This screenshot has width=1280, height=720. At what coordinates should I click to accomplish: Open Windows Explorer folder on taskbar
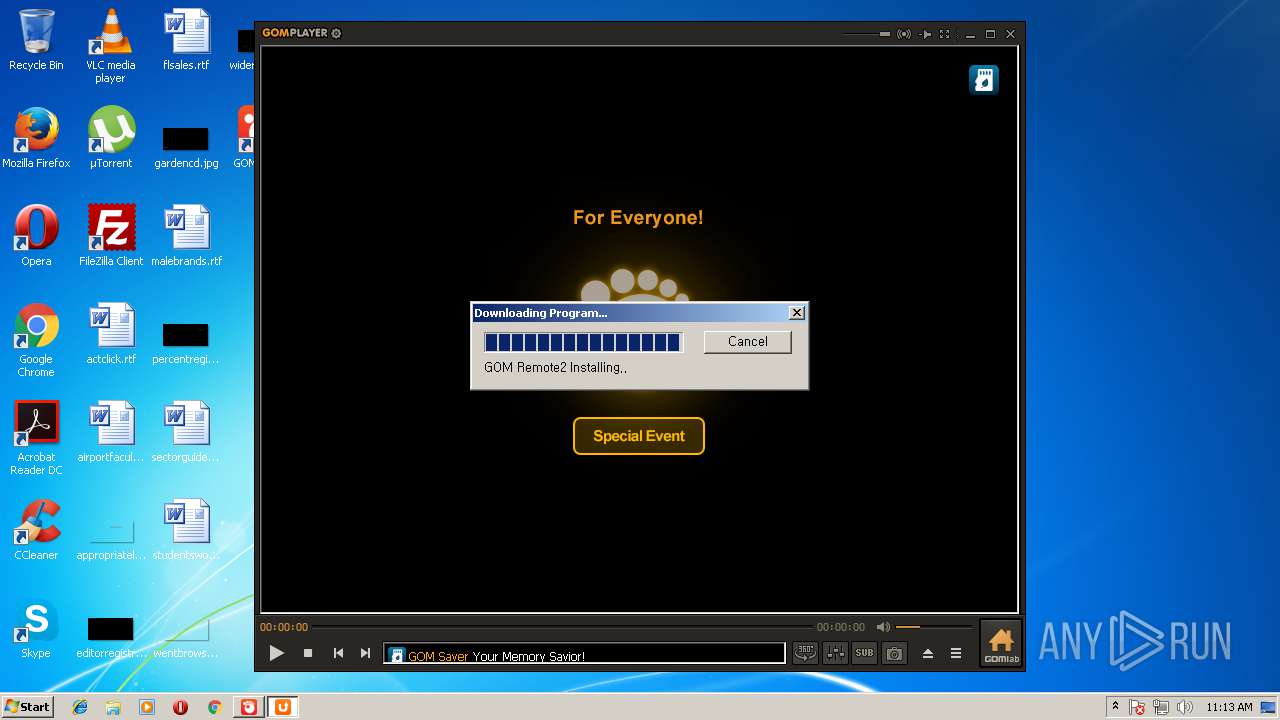tap(113, 707)
